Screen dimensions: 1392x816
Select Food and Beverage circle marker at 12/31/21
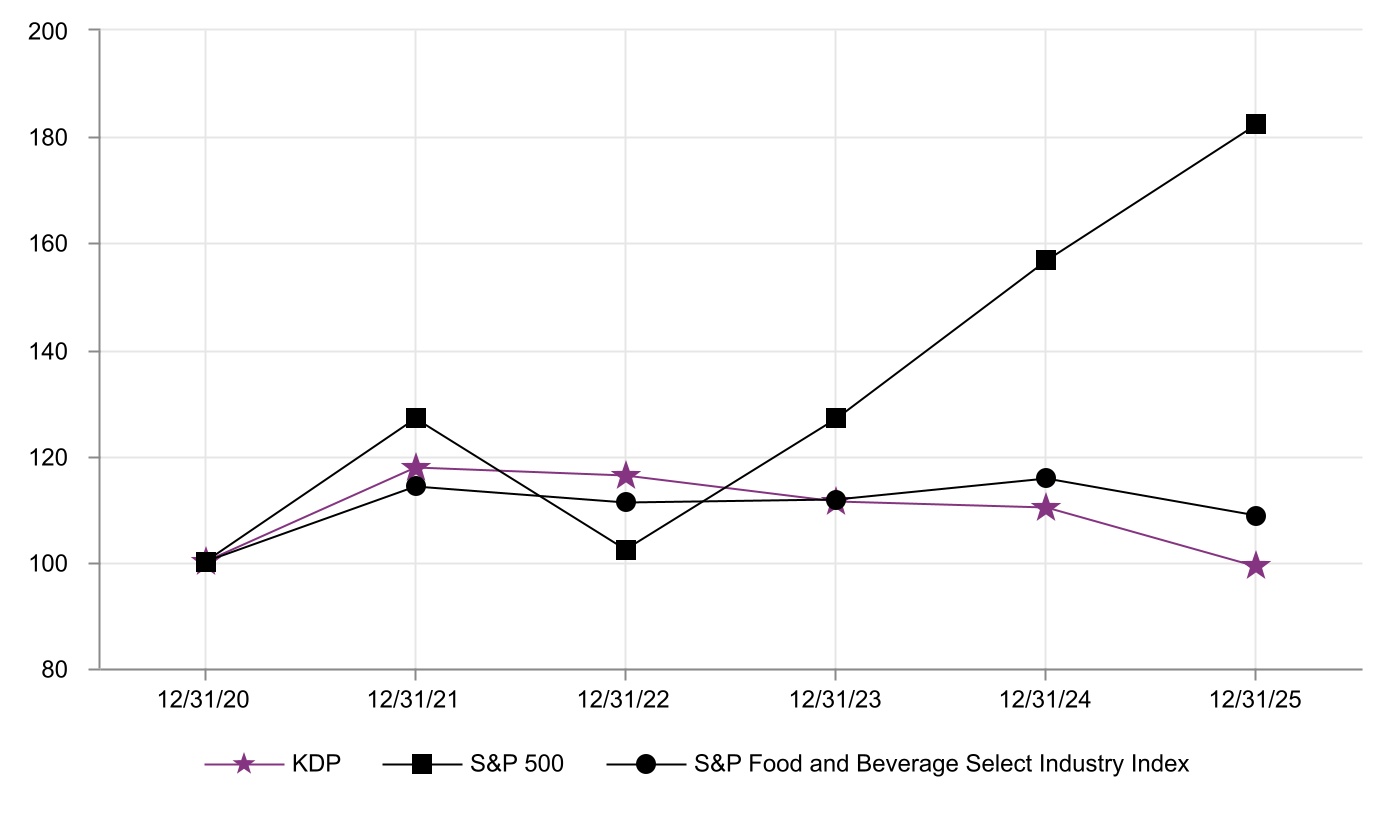(x=416, y=486)
